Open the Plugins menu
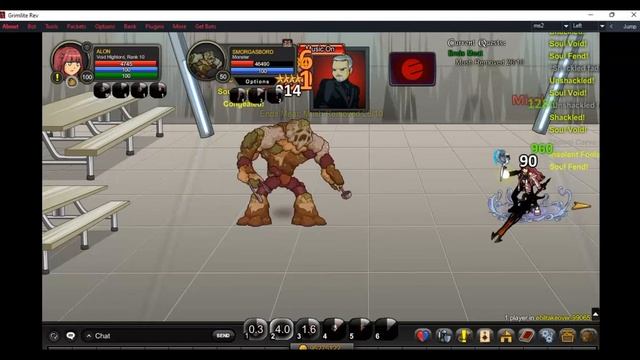640x360 pixels. 154,27
